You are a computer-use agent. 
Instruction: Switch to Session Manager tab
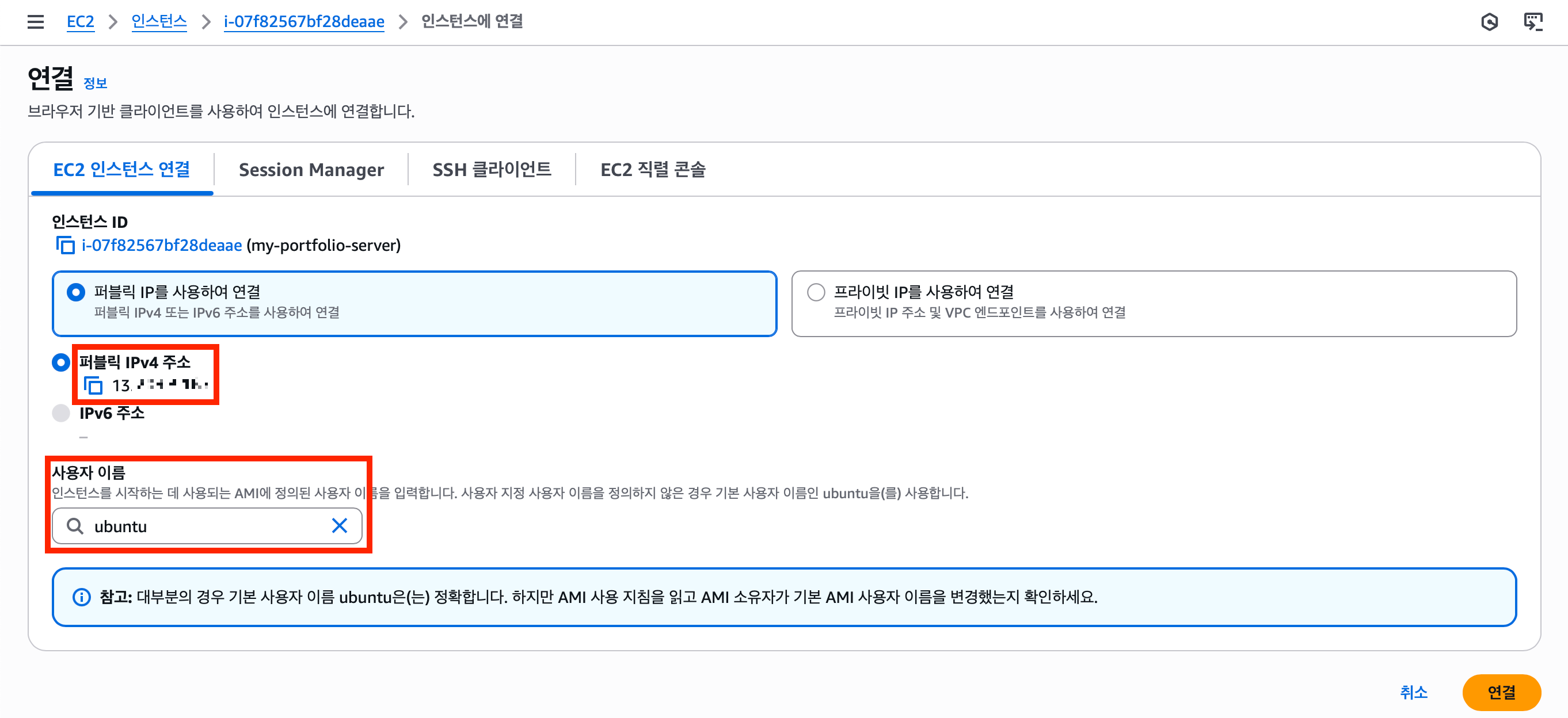[311, 169]
